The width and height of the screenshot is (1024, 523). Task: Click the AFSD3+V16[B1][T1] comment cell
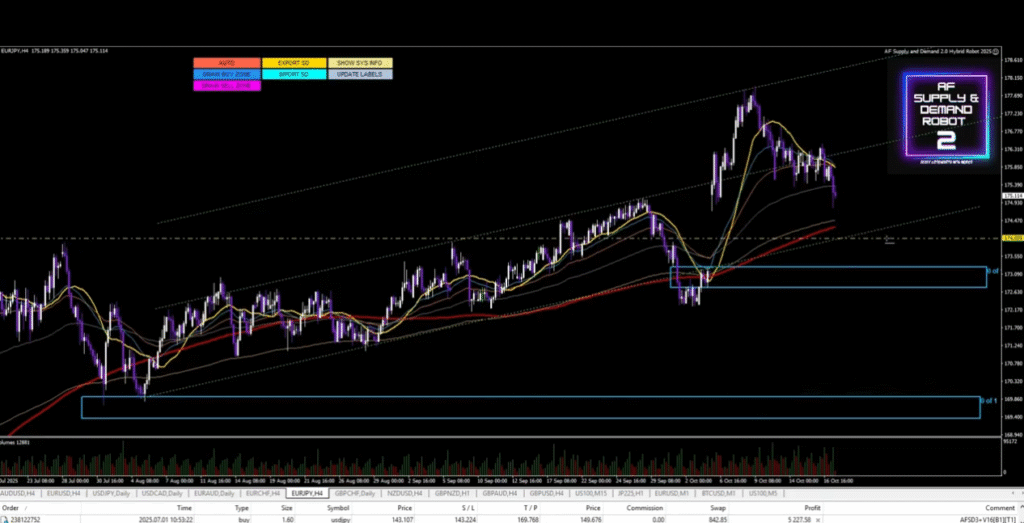987,519
